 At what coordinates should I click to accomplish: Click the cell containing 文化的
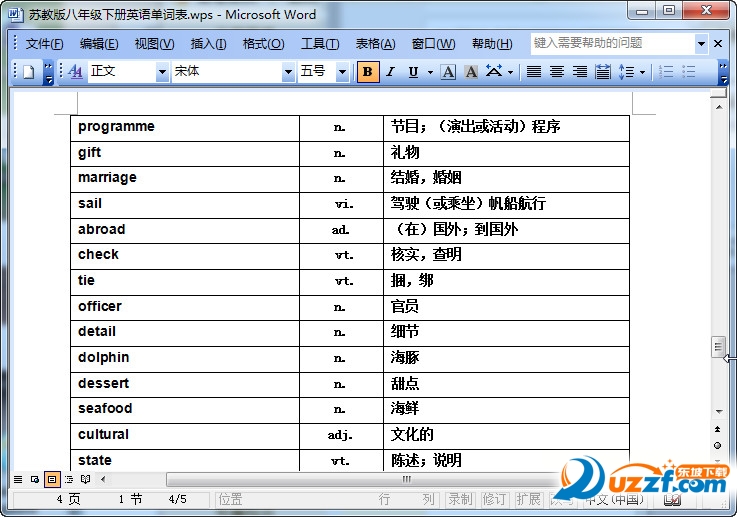pos(506,435)
